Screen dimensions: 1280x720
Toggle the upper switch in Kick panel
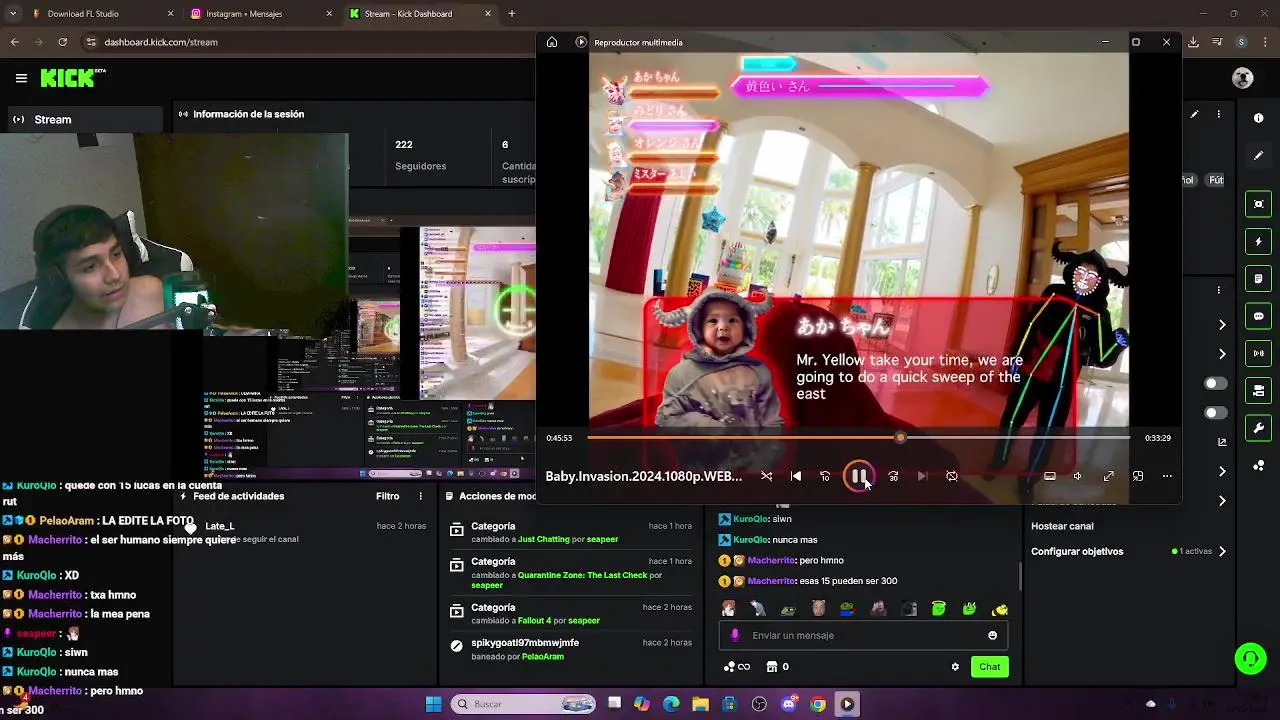coord(1215,384)
